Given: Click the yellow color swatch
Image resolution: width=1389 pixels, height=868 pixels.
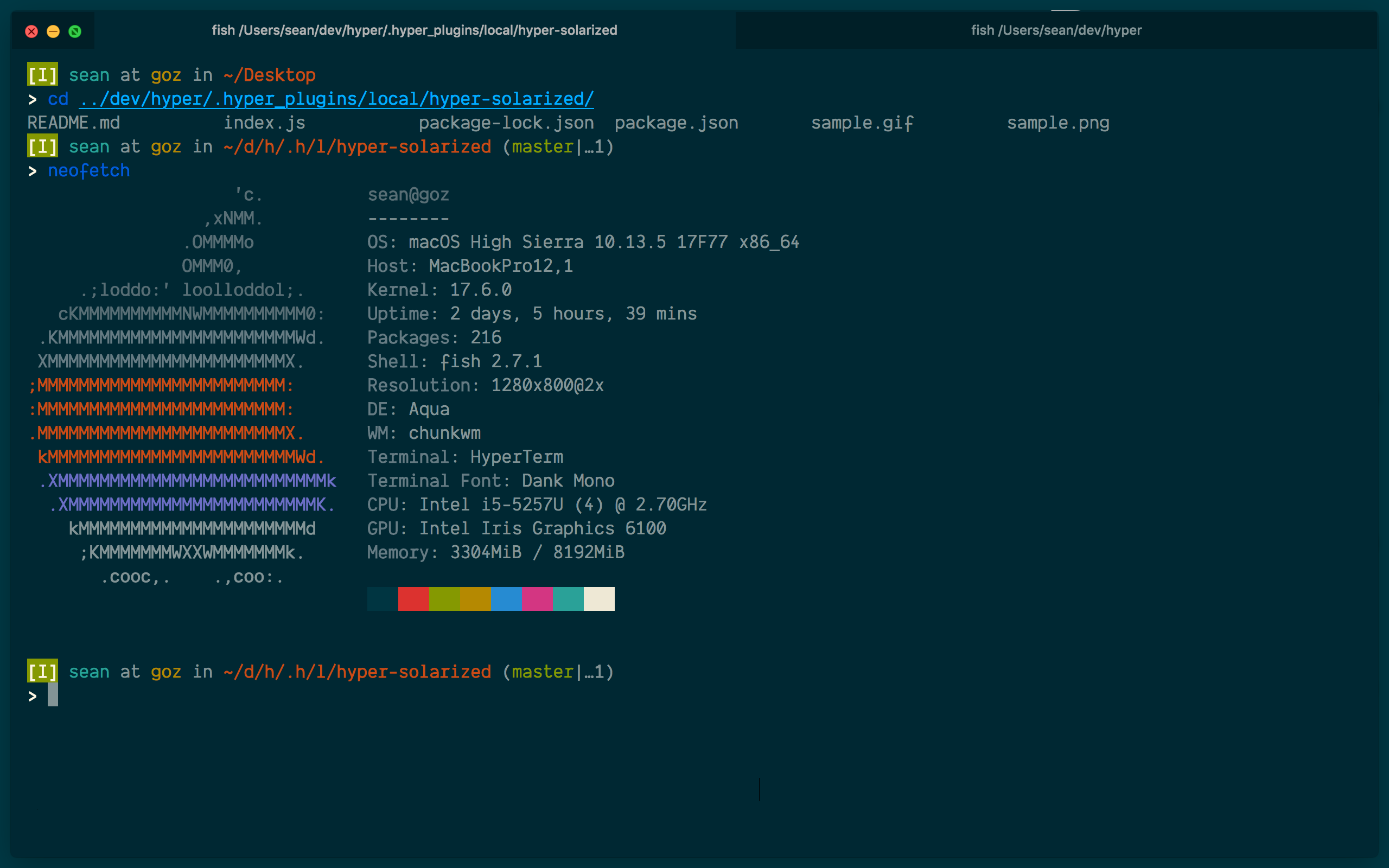Looking at the screenshot, I should [475, 599].
